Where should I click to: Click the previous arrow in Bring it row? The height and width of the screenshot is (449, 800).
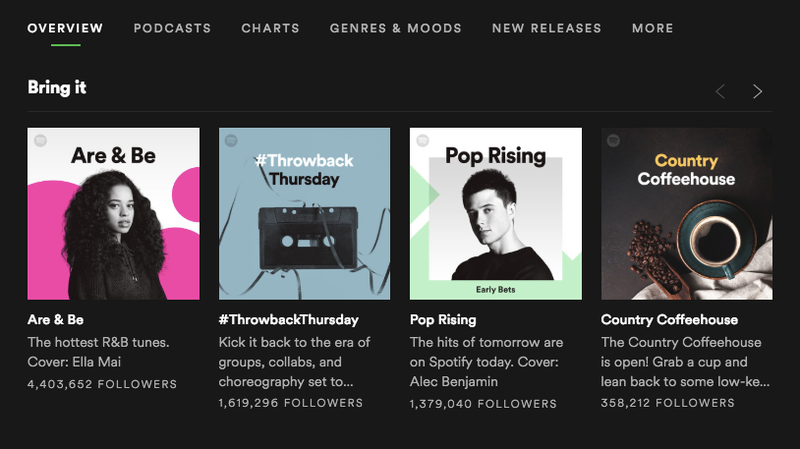click(720, 91)
